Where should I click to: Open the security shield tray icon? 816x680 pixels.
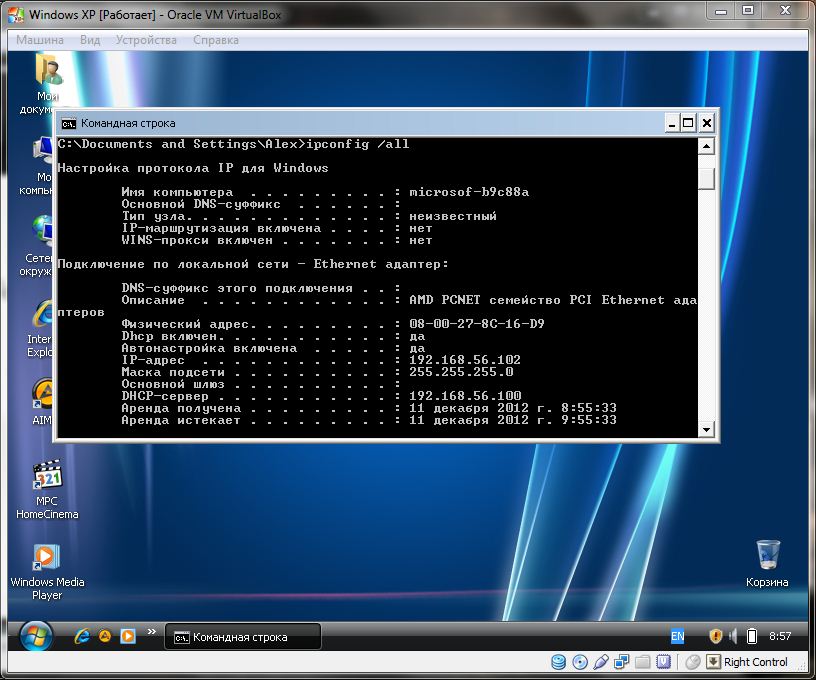pos(716,636)
